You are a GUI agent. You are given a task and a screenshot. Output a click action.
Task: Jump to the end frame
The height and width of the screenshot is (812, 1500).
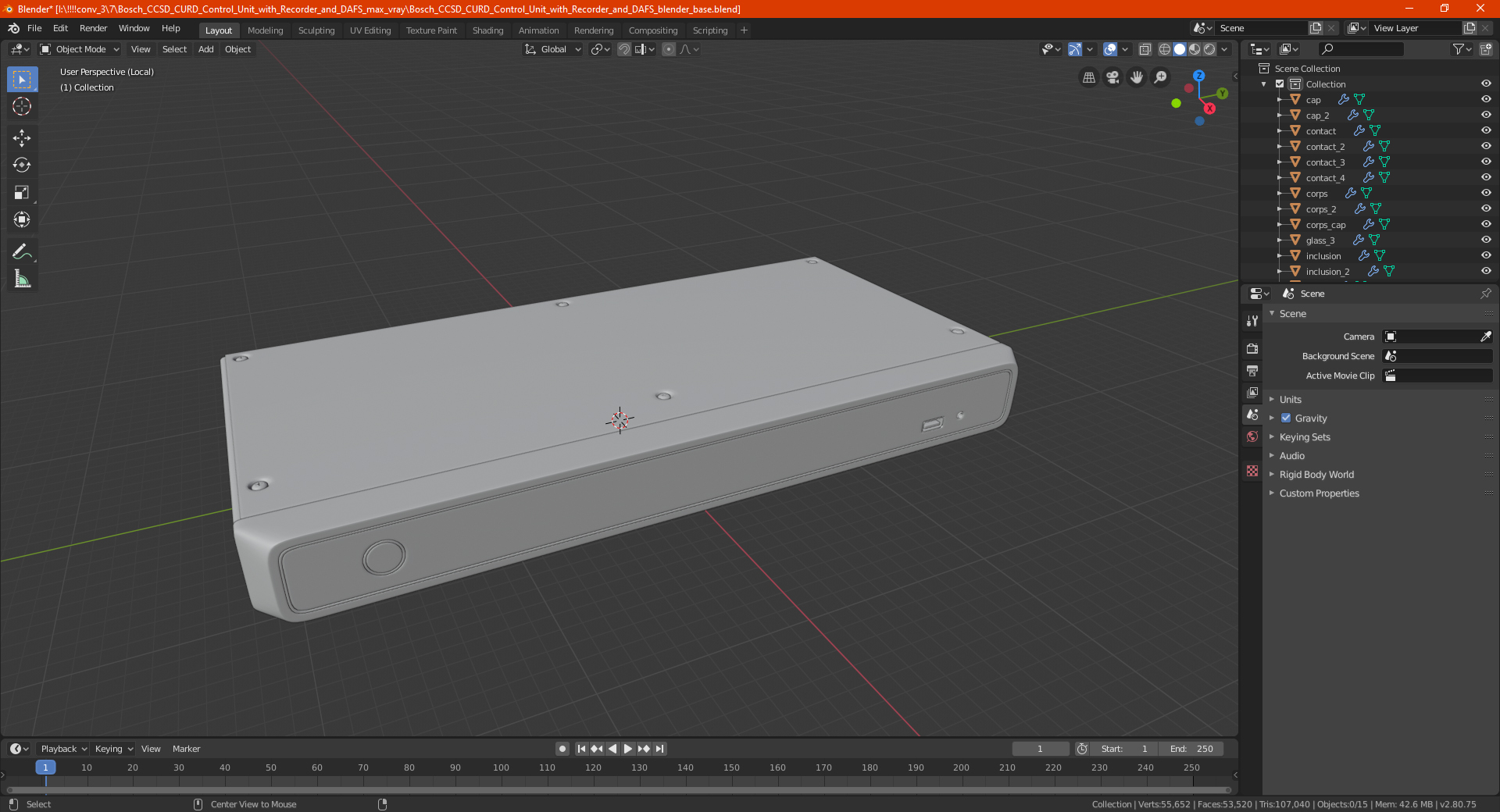pos(659,749)
